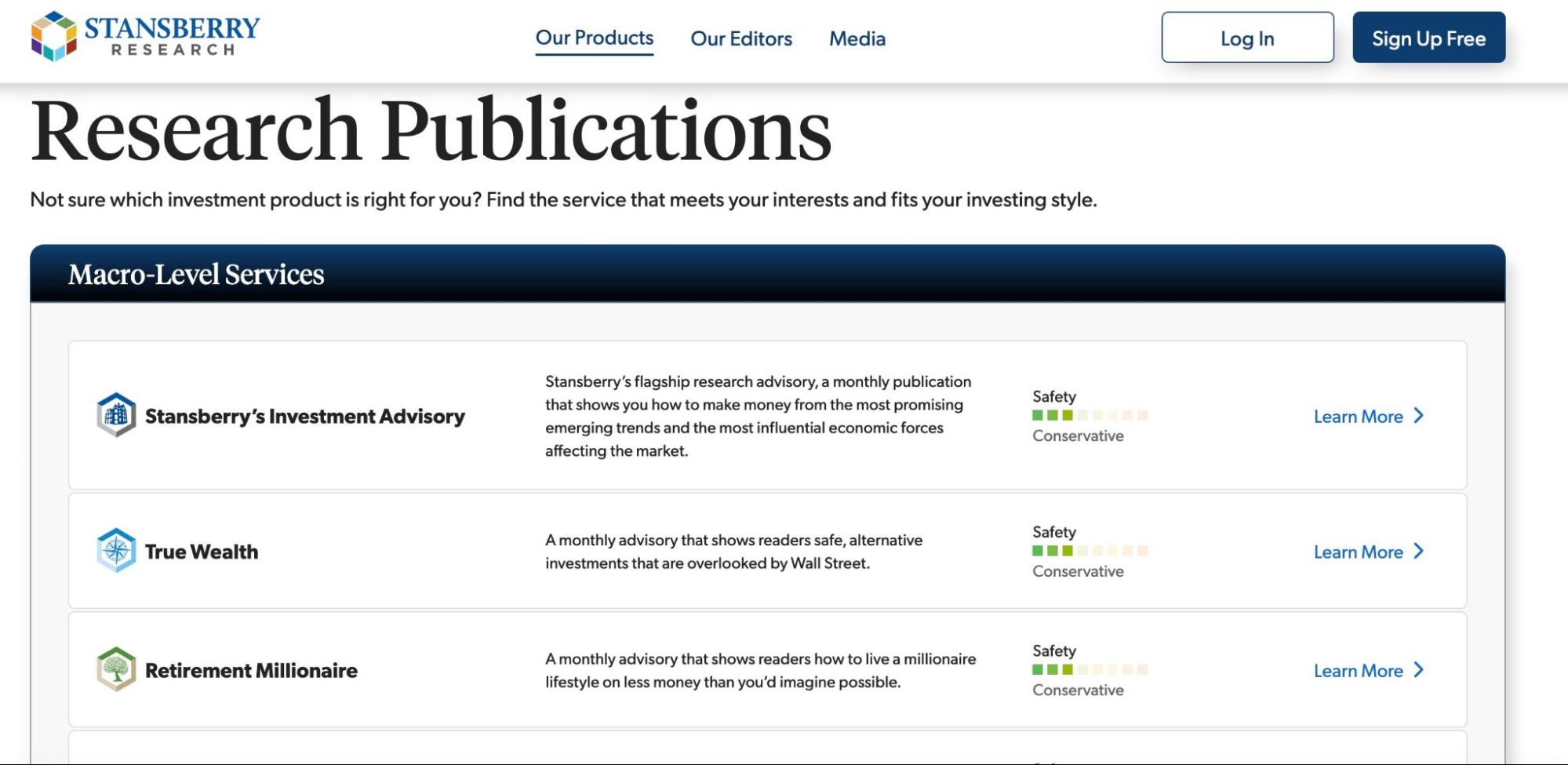Open the Our Editors menu
Viewport: 1568px width, 765px height.
(741, 38)
